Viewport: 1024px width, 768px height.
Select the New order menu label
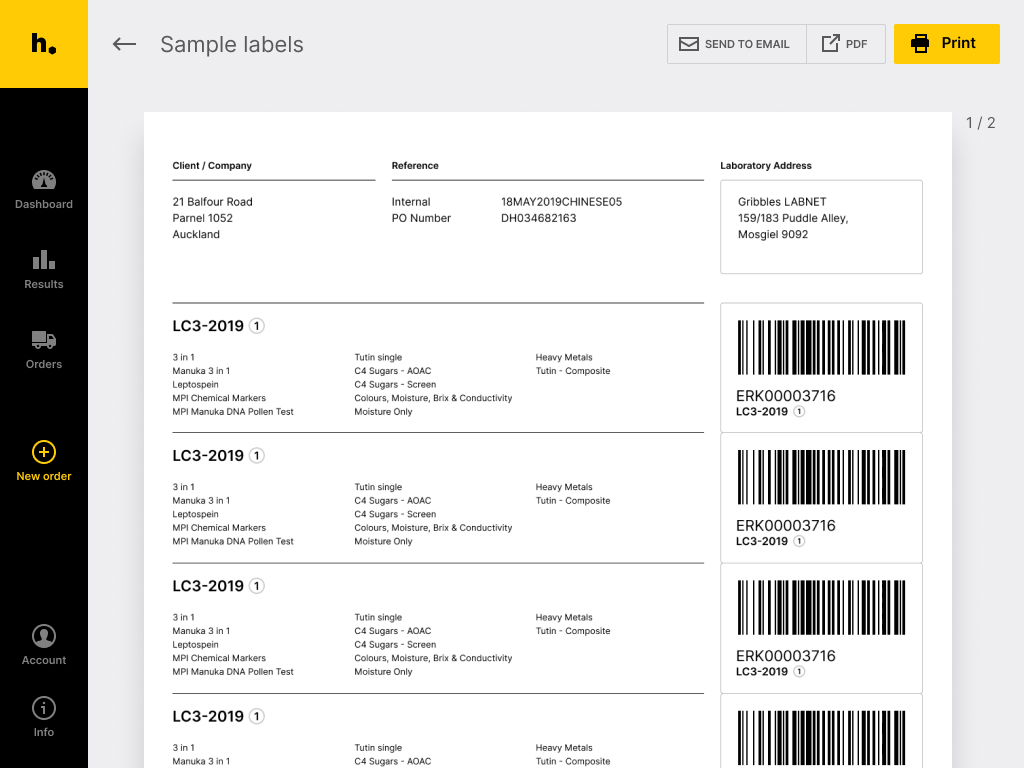point(44,476)
